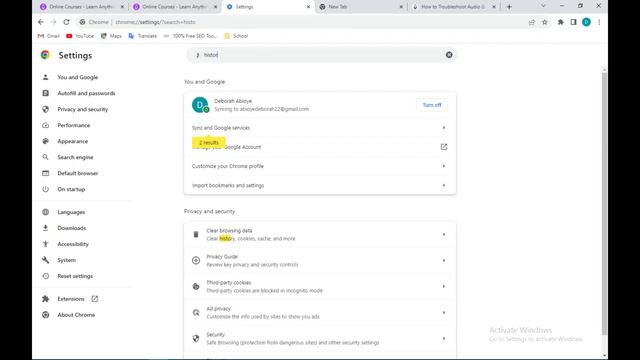Image resolution: width=640 pixels, height=360 pixels.
Task: Click the Ad privacy icon
Action: click(x=196, y=313)
